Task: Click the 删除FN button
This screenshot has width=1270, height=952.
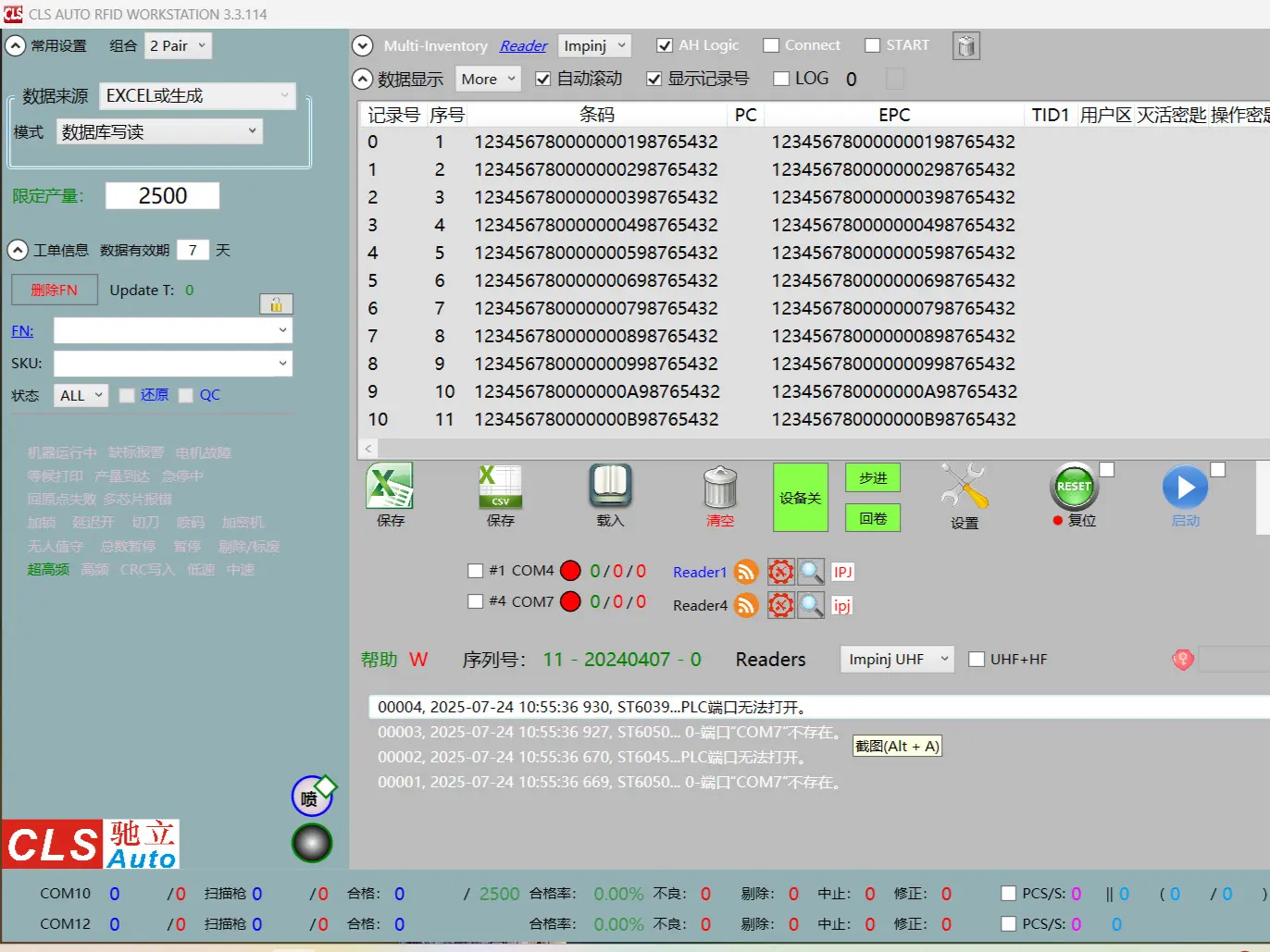Action: pyautogui.click(x=54, y=290)
